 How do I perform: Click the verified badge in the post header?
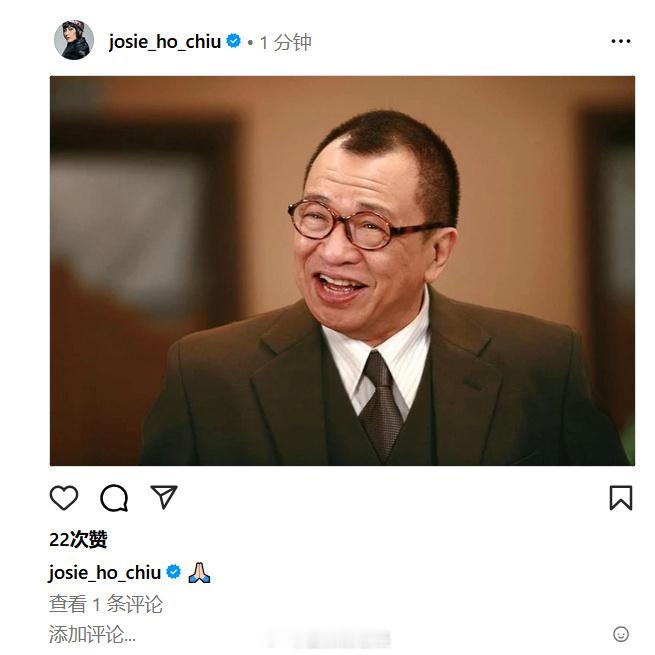234,41
